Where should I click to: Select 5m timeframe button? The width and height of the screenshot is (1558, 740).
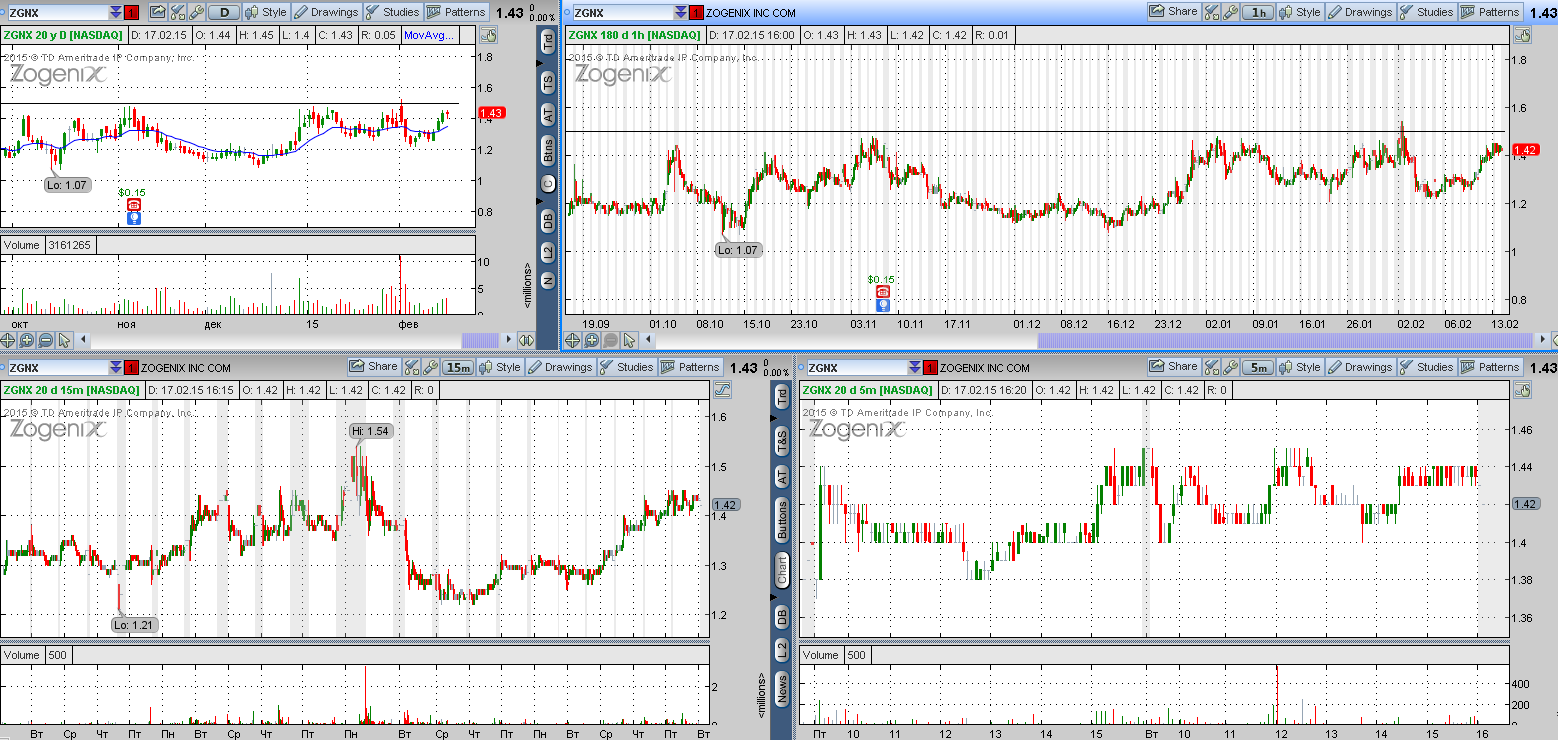(x=1258, y=367)
